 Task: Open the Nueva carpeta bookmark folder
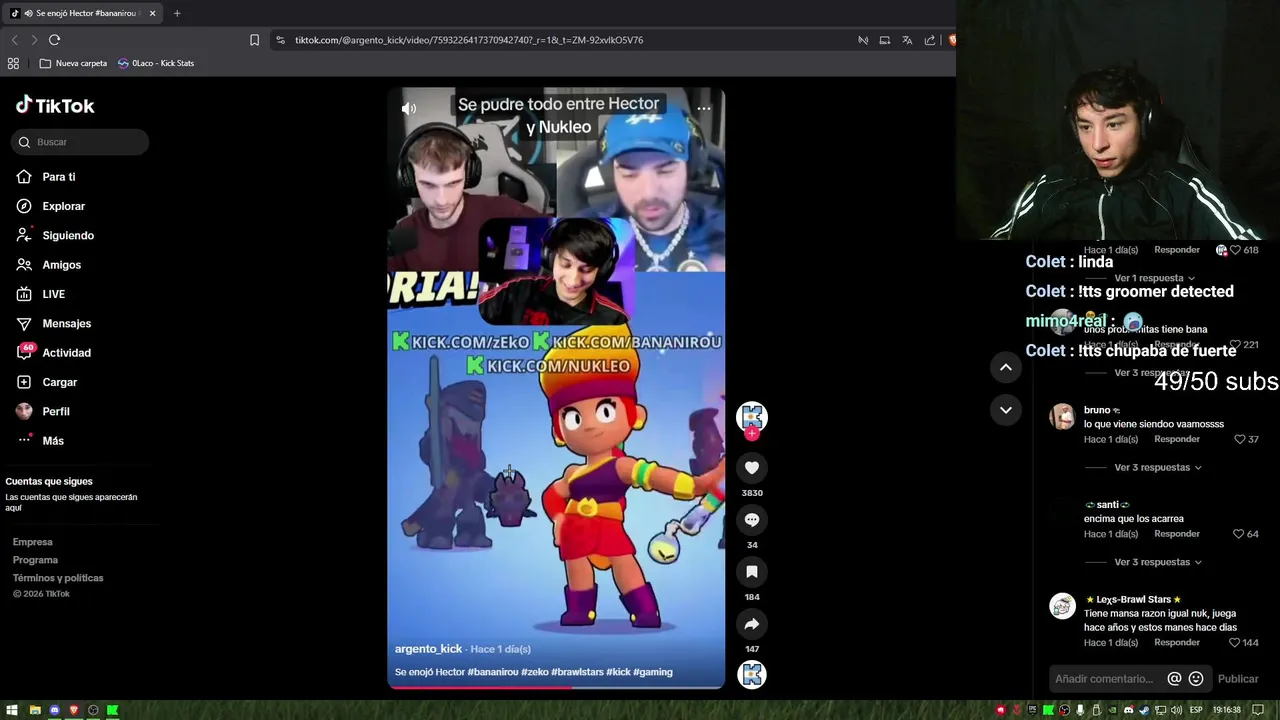coord(73,63)
